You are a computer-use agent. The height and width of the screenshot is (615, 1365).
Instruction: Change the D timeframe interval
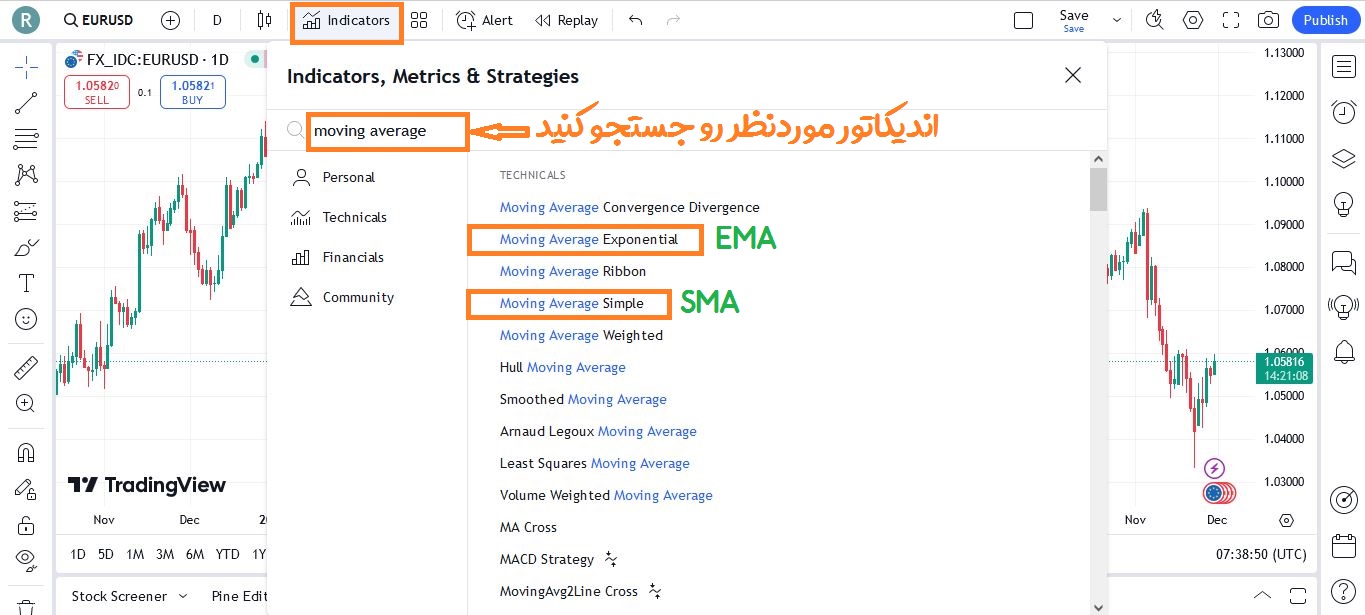point(217,20)
